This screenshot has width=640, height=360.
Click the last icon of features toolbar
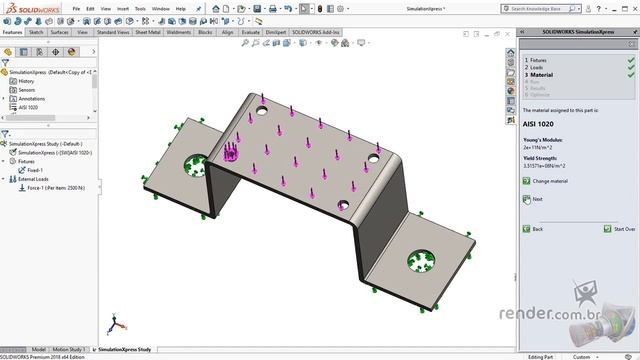coord(258,21)
